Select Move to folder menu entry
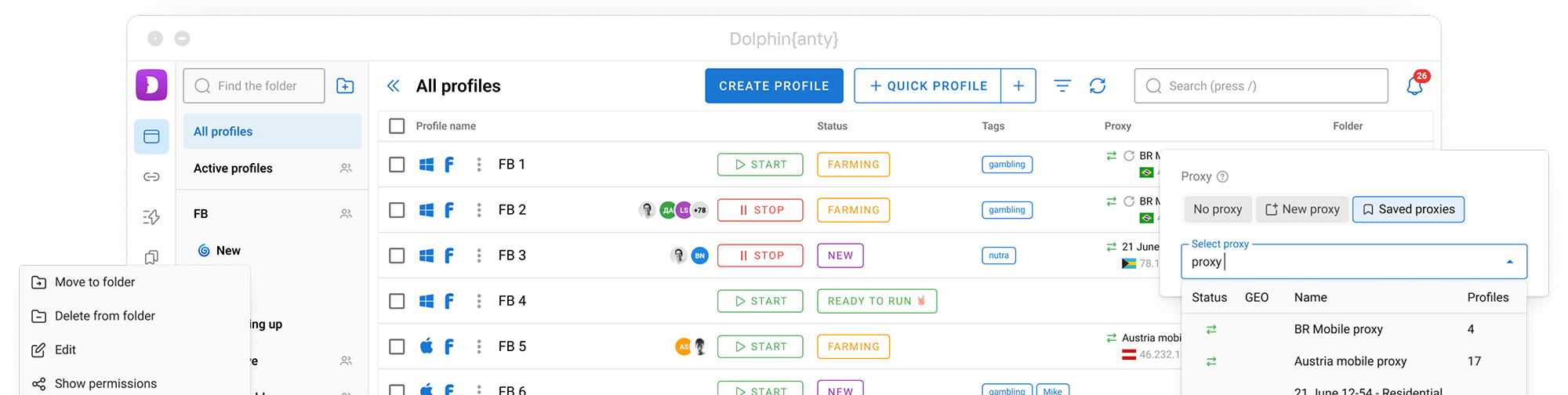Viewport: 1568px width, 395px height. [x=95, y=282]
